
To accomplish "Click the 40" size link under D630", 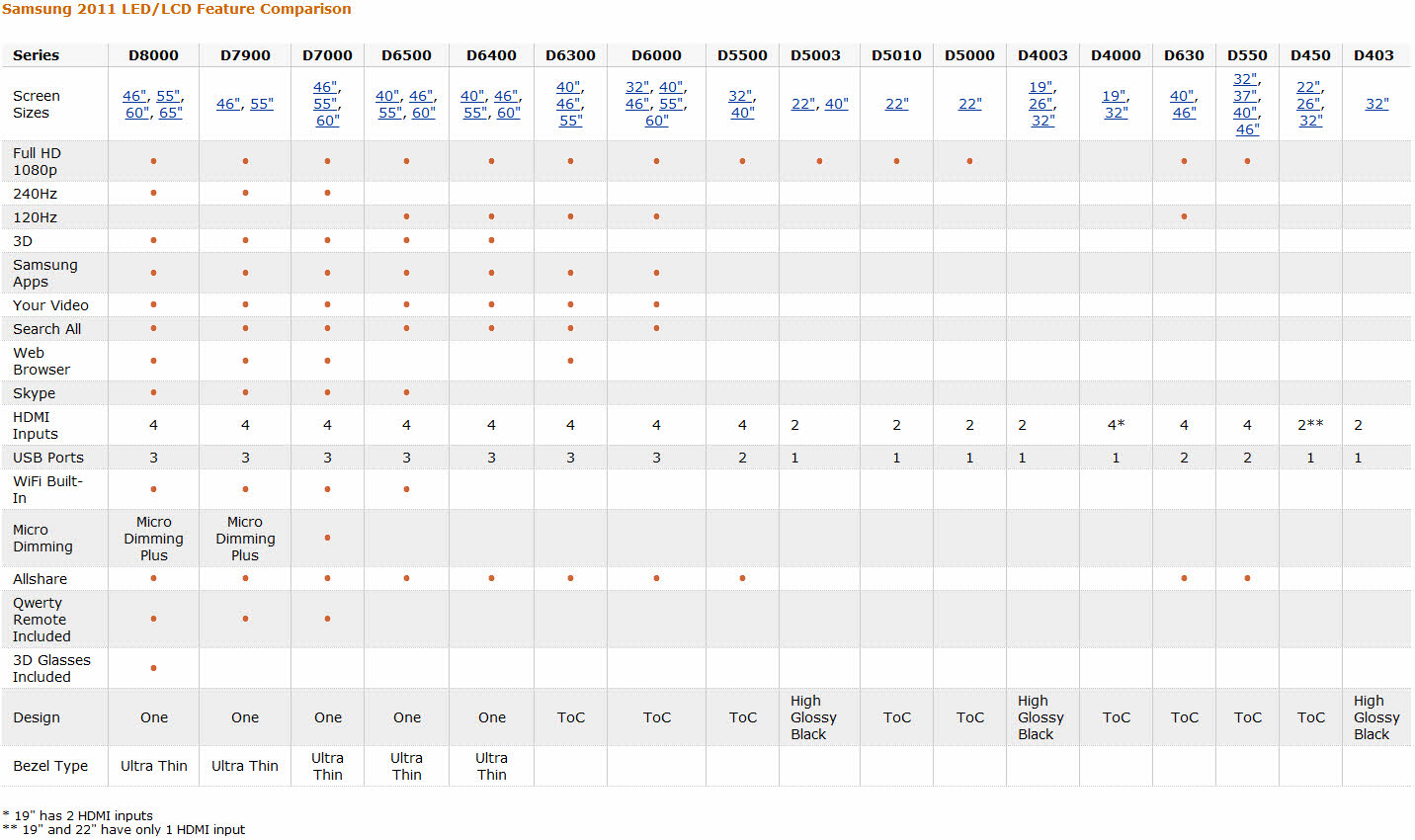I will point(1184,96).
